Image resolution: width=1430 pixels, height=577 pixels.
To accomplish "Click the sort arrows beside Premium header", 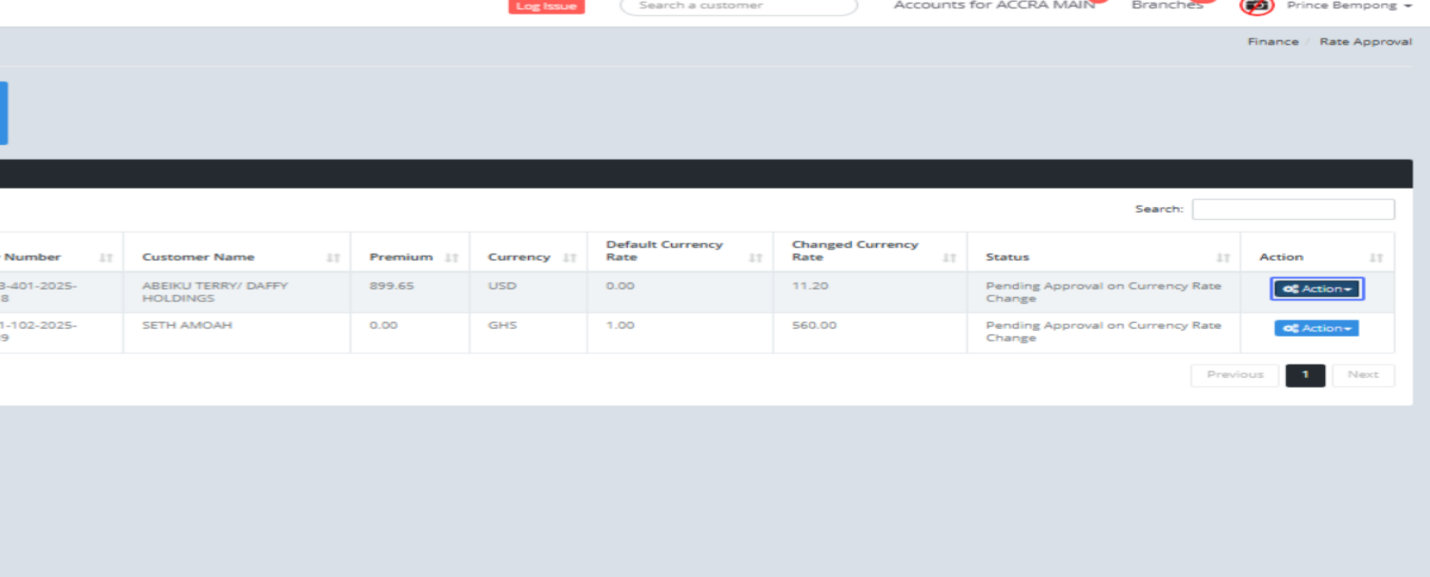I will 452,258.
